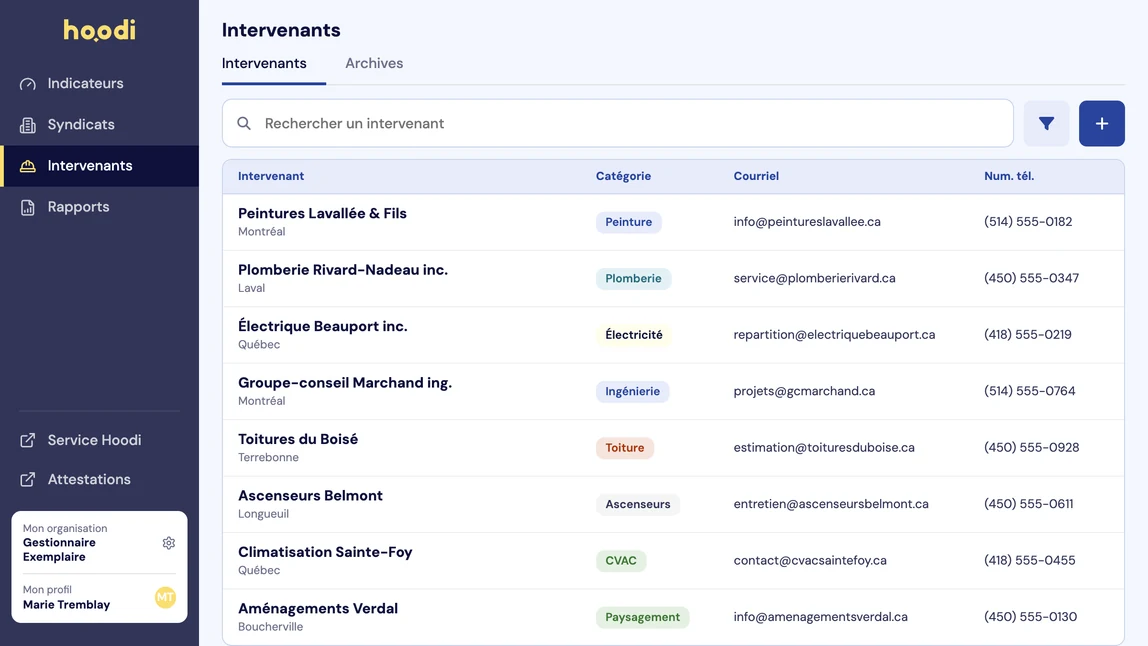Select Intervenants in the sidebar
The width and height of the screenshot is (1148, 646).
(100, 166)
